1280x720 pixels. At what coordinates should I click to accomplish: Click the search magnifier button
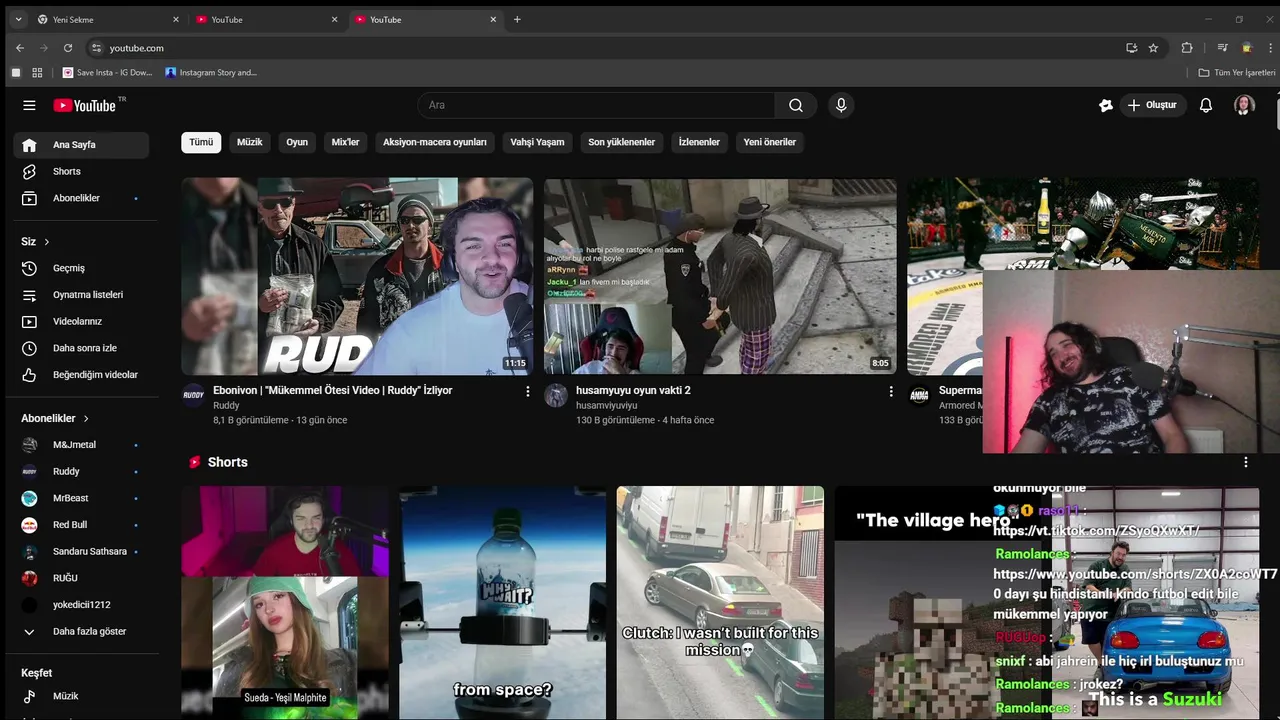pyautogui.click(x=795, y=105)
